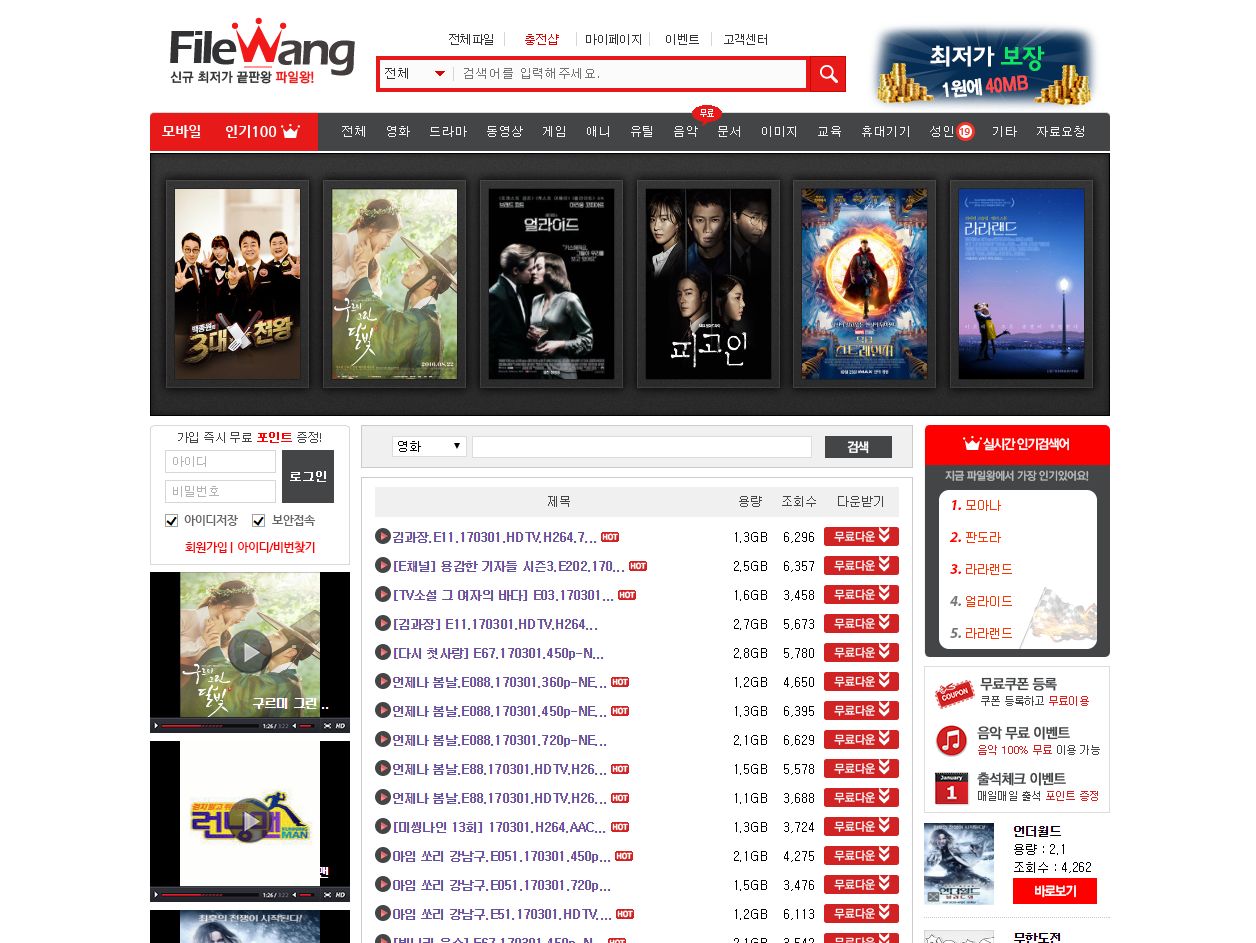This screenshot has width=1256, height=943.
Task: Click the magnifier search button in the header
Action: [828, 74]
